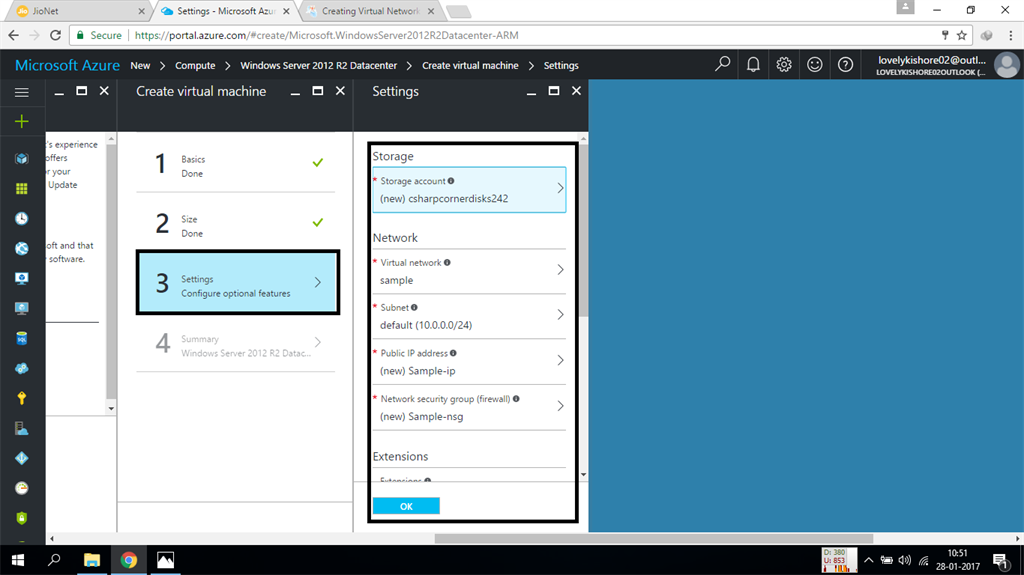
Task: Open File Explorer from taskbar
Action: (x=91, y=560)
